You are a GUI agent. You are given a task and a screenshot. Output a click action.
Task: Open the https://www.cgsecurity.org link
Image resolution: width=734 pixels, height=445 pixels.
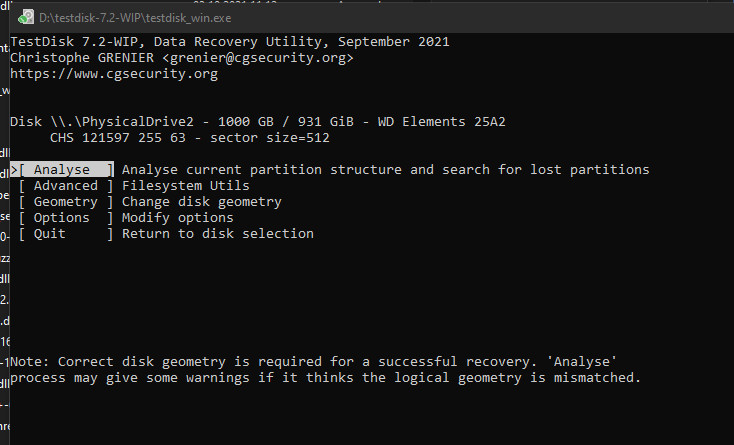coord(114,74)
